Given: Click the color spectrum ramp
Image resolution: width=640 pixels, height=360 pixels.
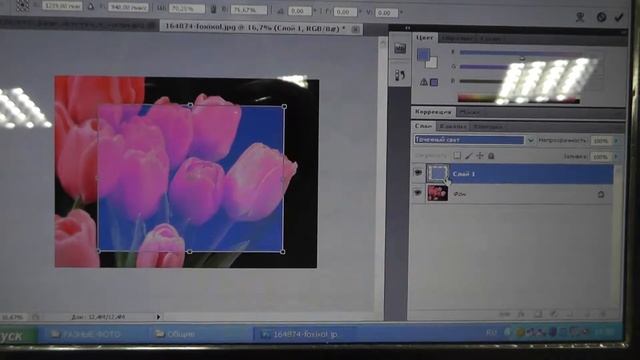Looking at the screenshot, I should [x=518, y=98].
